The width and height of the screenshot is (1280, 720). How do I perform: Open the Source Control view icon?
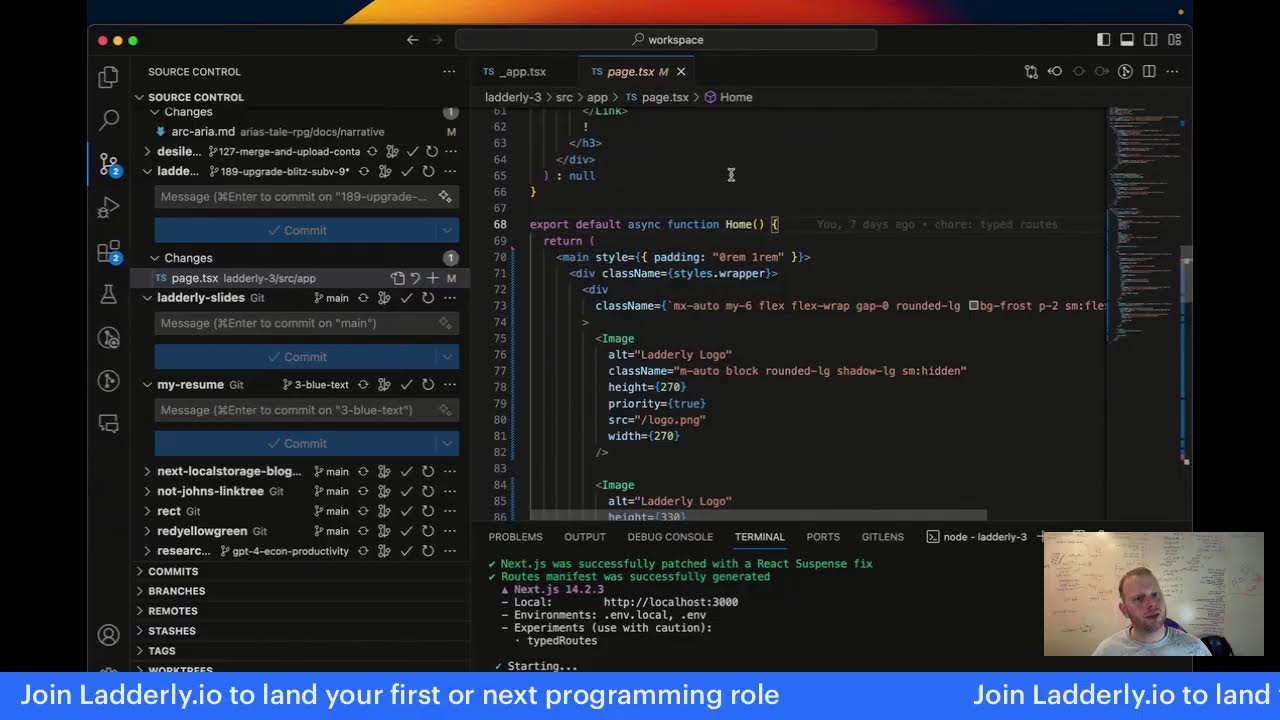coord(108,164)
